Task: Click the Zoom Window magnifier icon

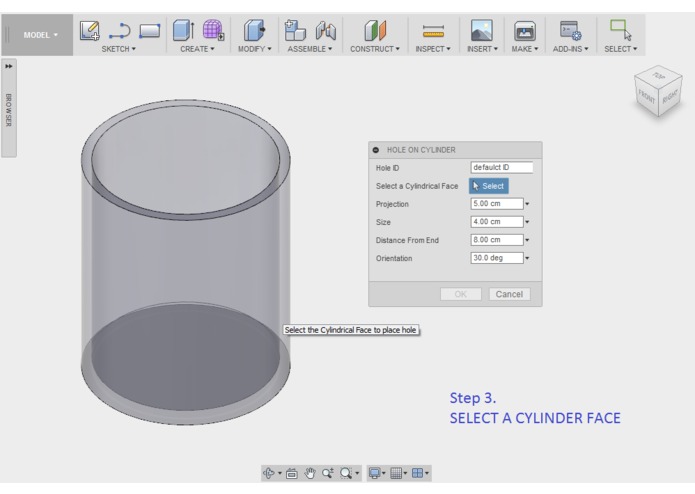Action: (346, 473)
